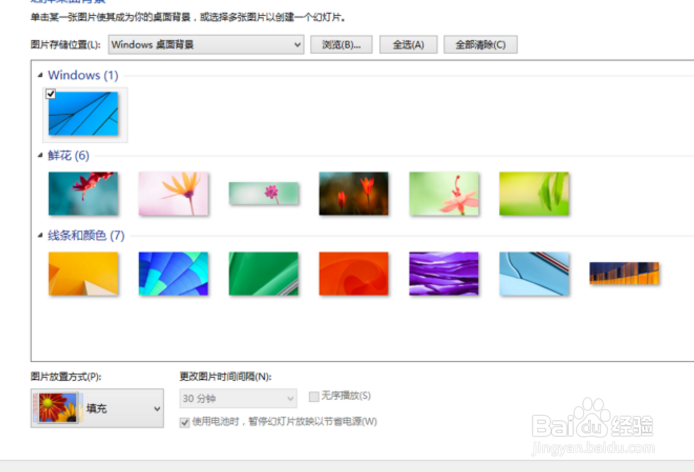Viewport: 694px width, 472px height.
Task: Open the 图片存储位置 dropdown
Action: tap(206, 45)
